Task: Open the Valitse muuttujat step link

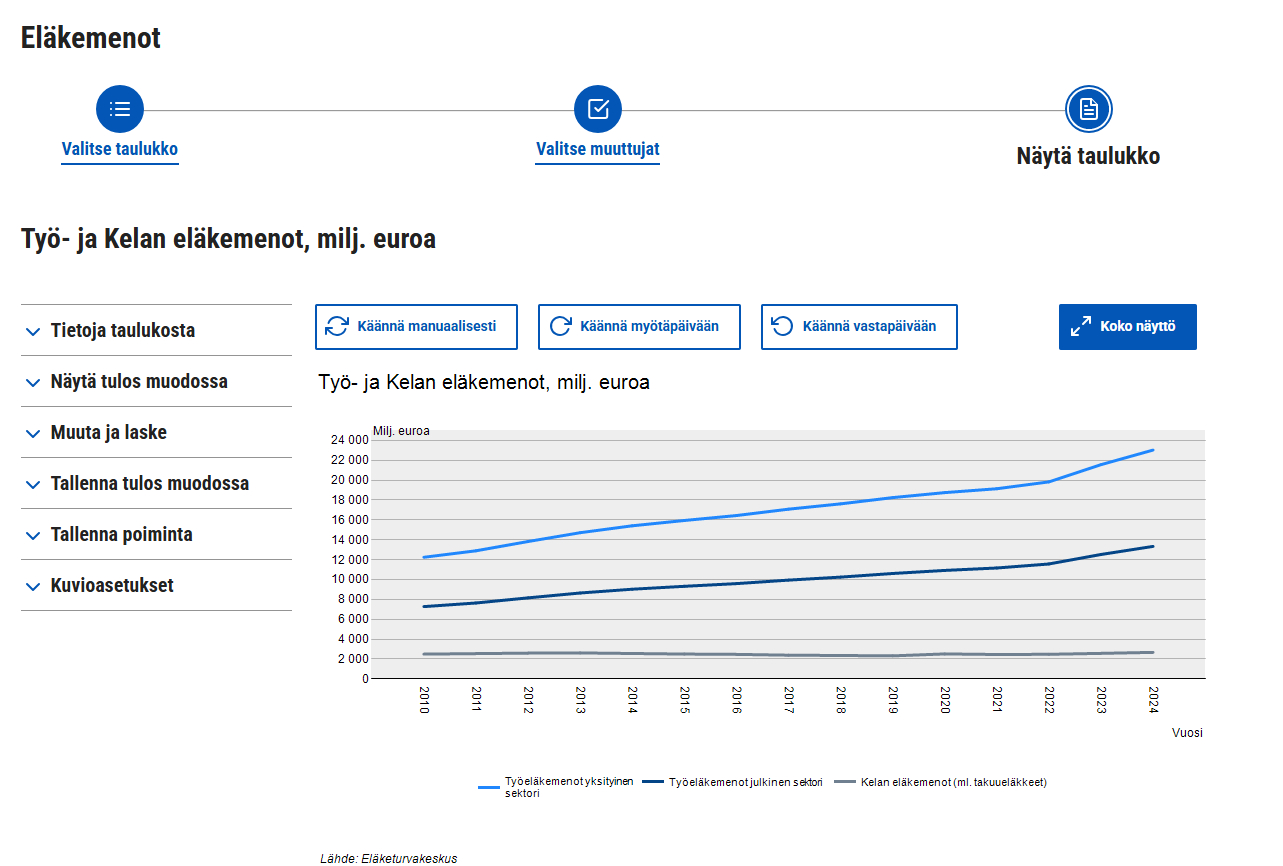Action: 598,150
